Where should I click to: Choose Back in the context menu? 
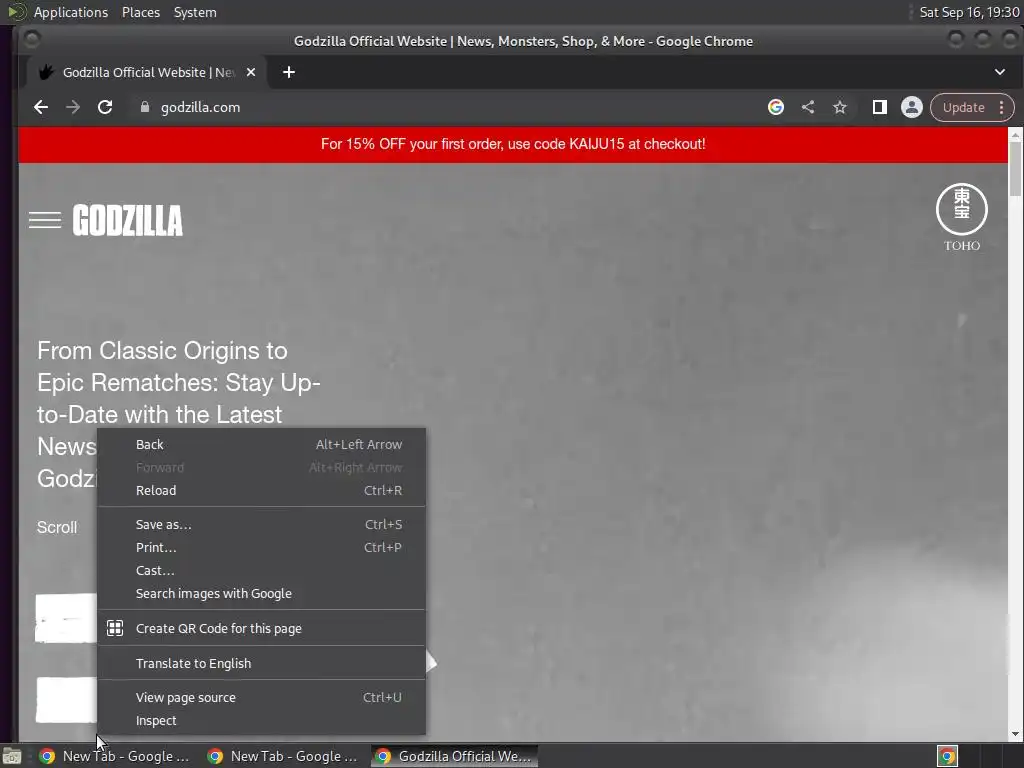261,444
